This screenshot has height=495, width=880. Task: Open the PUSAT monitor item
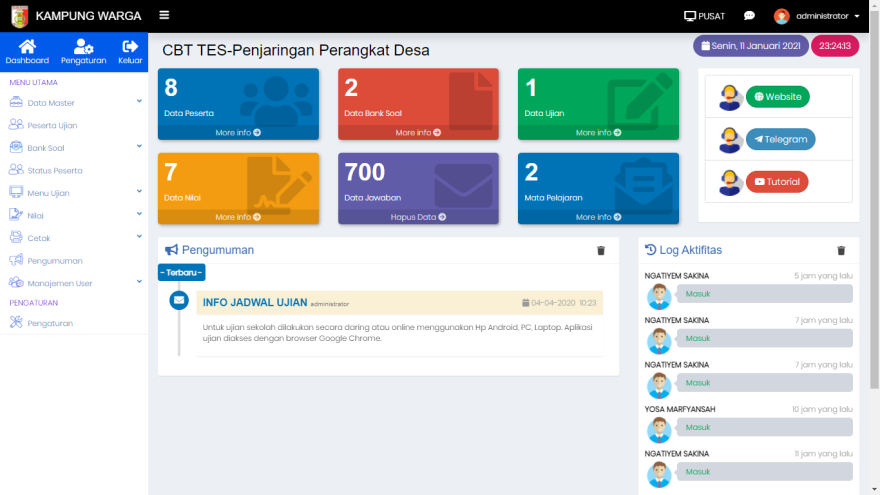tap(704, 16)
